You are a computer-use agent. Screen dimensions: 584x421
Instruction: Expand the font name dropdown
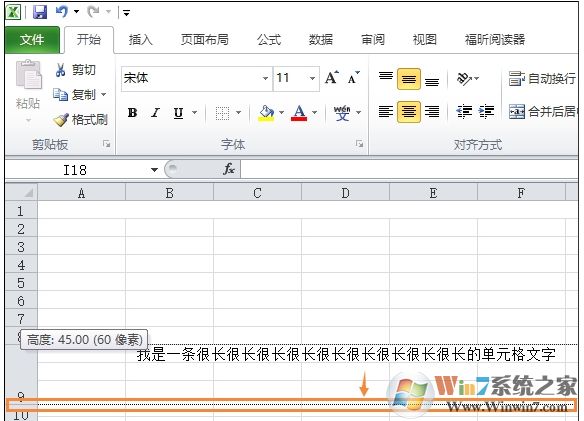(265, 78)
